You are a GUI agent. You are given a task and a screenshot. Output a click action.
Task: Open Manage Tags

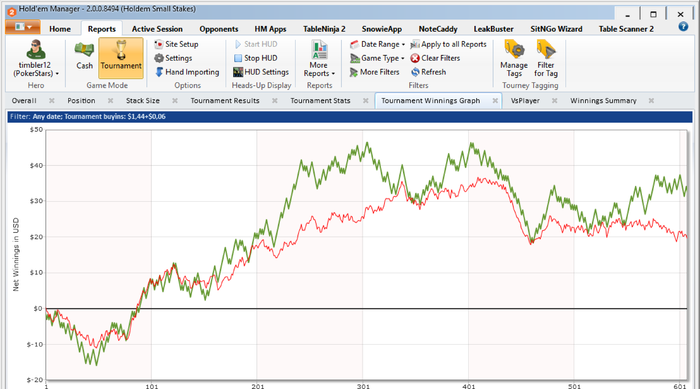click(x=514, y=59)
